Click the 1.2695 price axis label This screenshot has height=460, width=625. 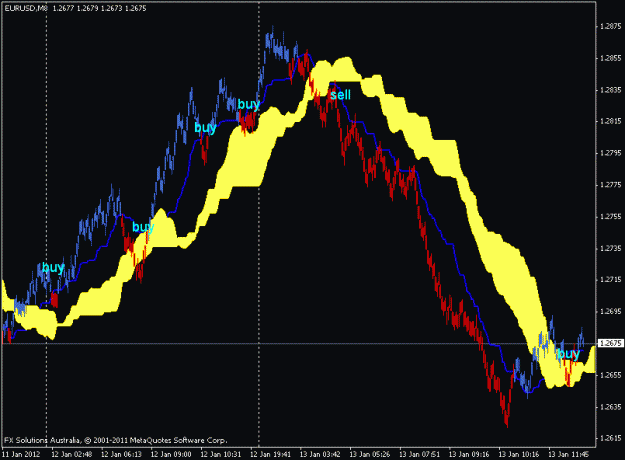(610, 312)
